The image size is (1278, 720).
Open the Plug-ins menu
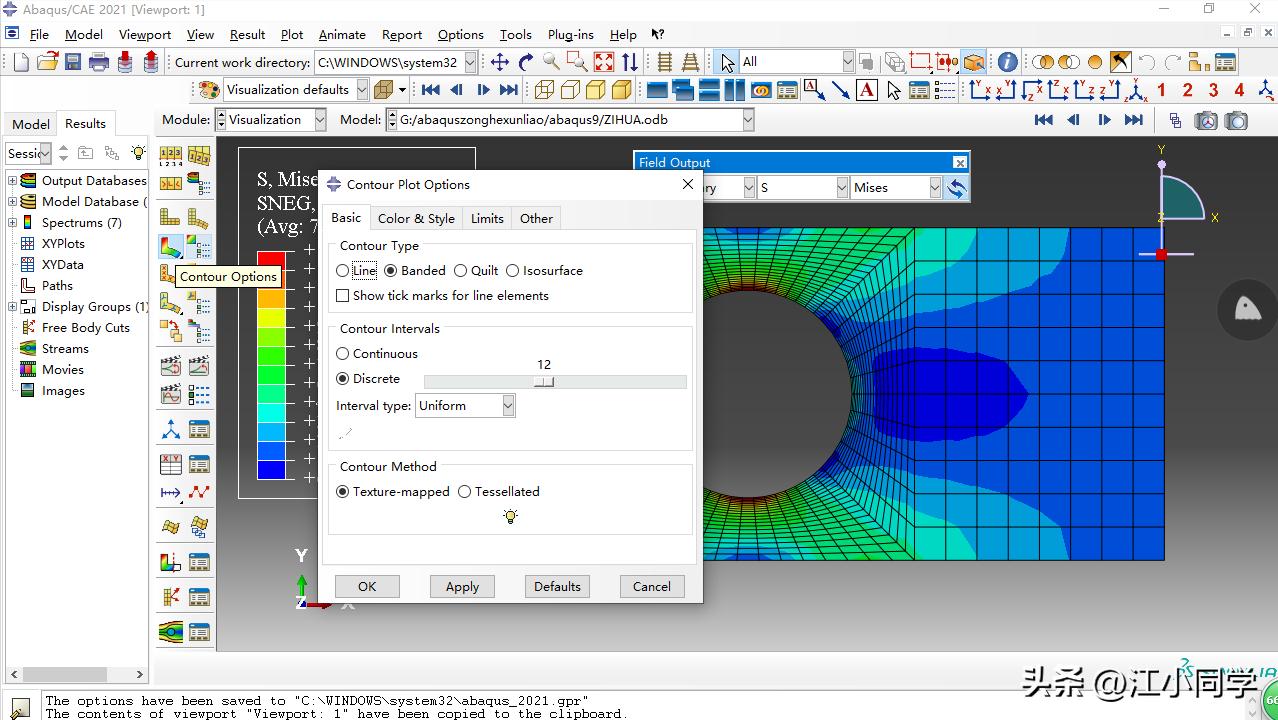(570, 35)
